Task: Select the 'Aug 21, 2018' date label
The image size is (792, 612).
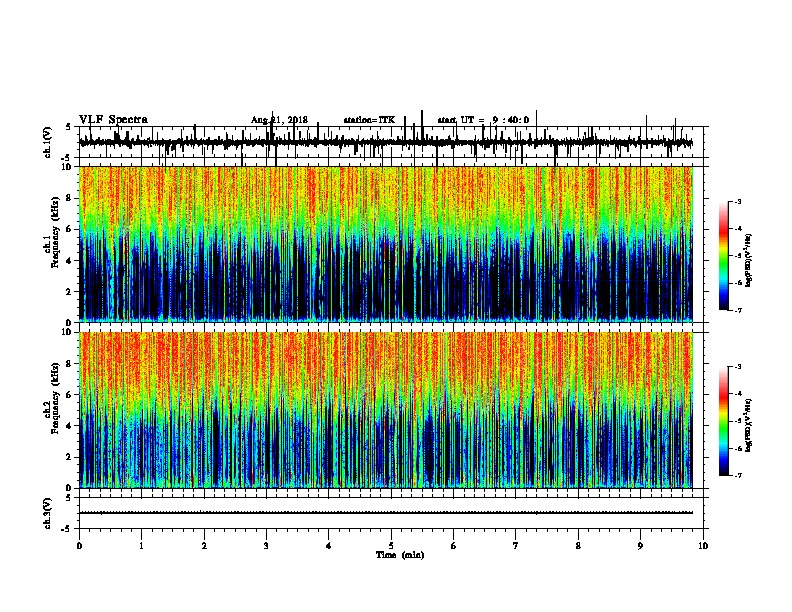Action: pyautogui.click(x=279, y=120)
